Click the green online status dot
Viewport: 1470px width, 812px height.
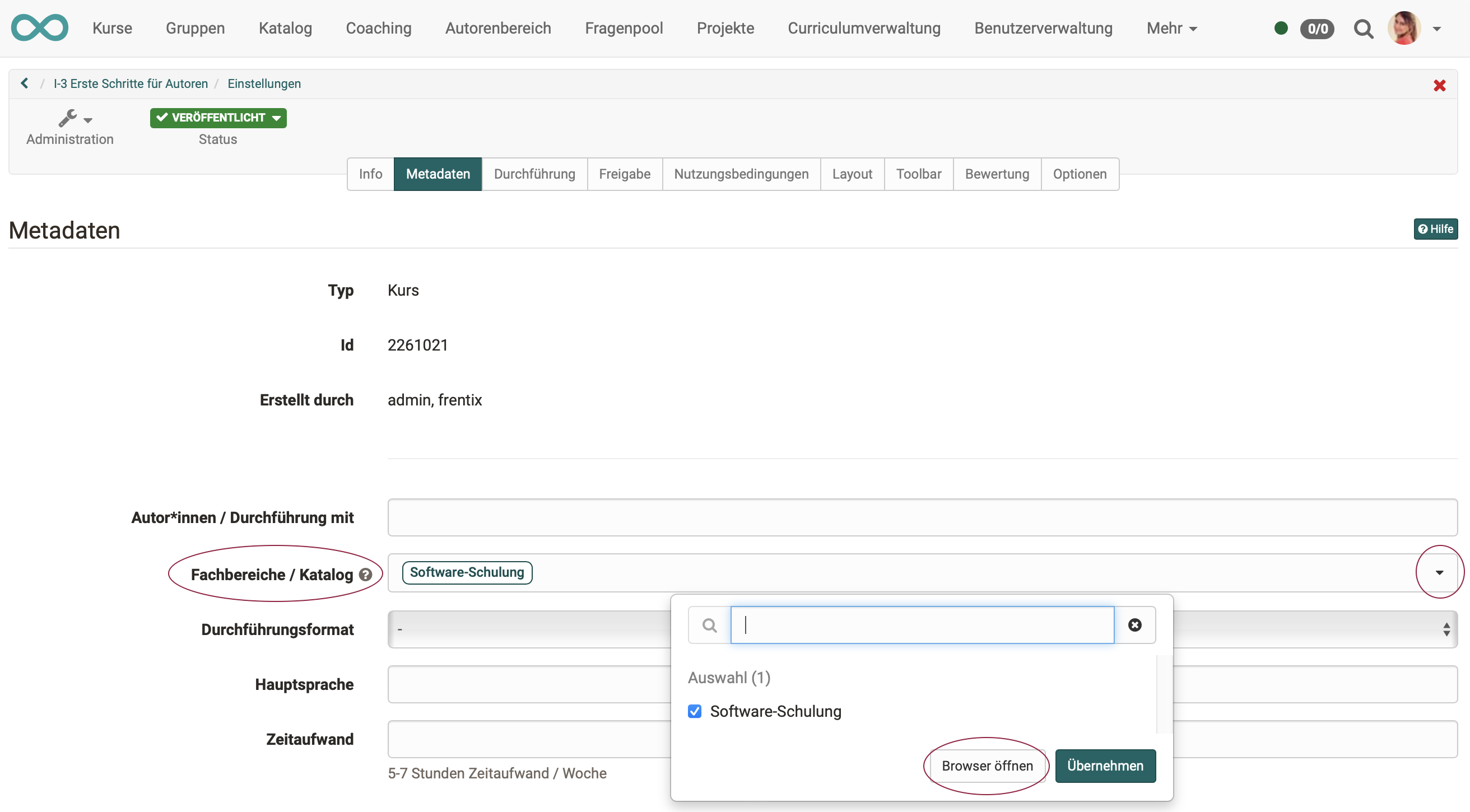coord(1281,28)
